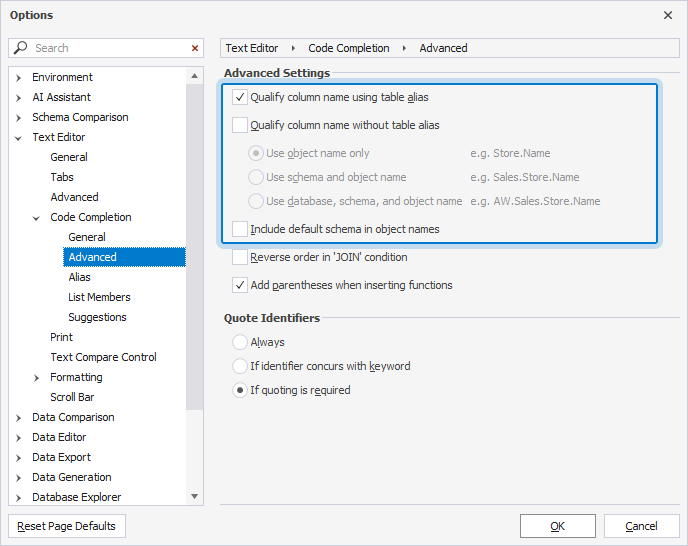
Task: Expand the Data Comparison node
Action: 18,418
